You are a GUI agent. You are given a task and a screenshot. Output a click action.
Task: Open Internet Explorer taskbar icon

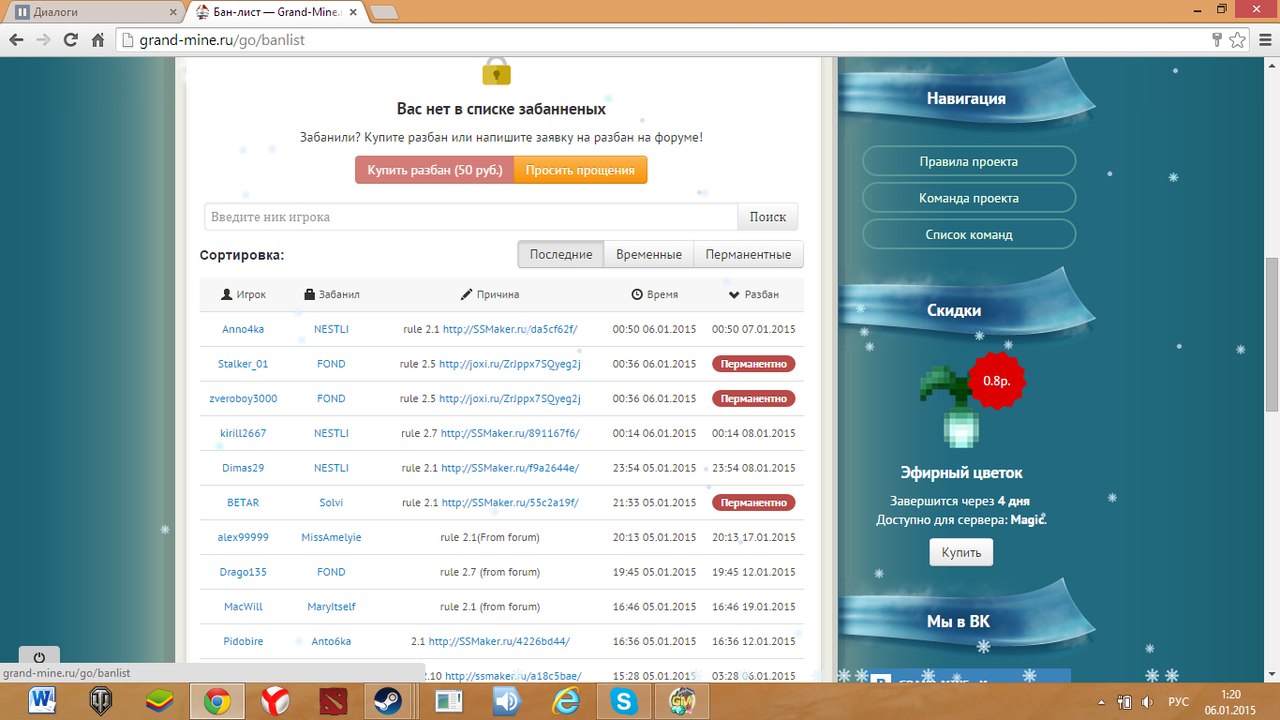tap(565, 701)
